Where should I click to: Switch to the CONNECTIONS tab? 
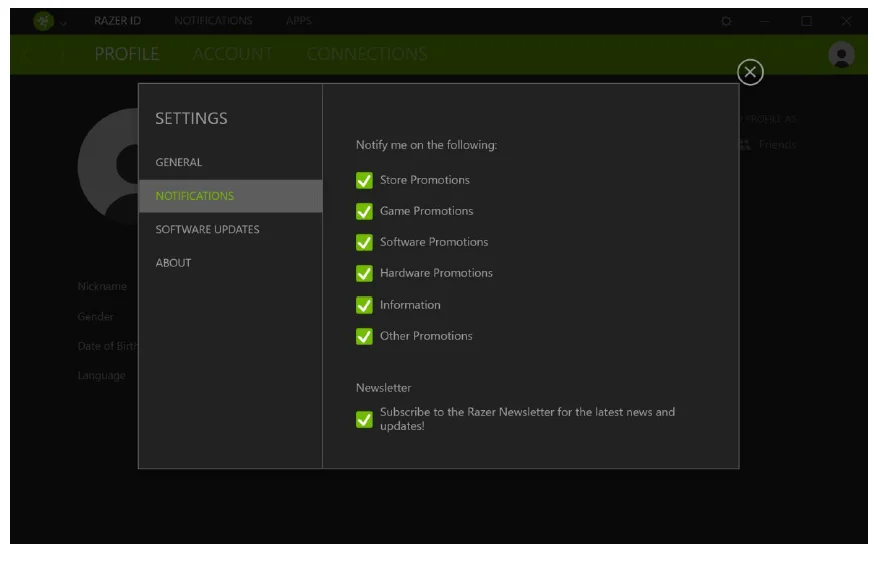[367, 54]
